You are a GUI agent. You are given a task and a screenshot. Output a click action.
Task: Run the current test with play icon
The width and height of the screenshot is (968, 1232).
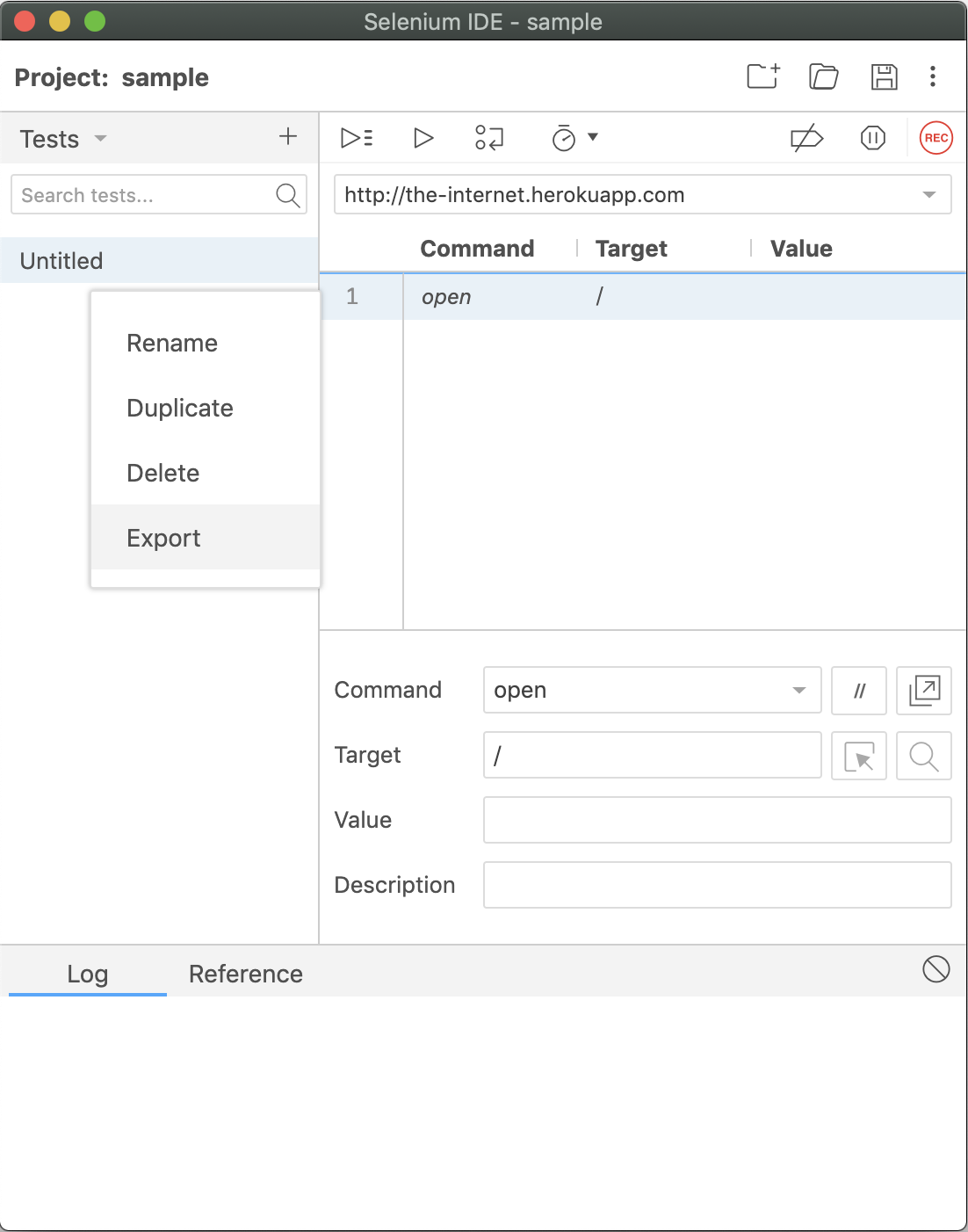(x=423, y=138)
